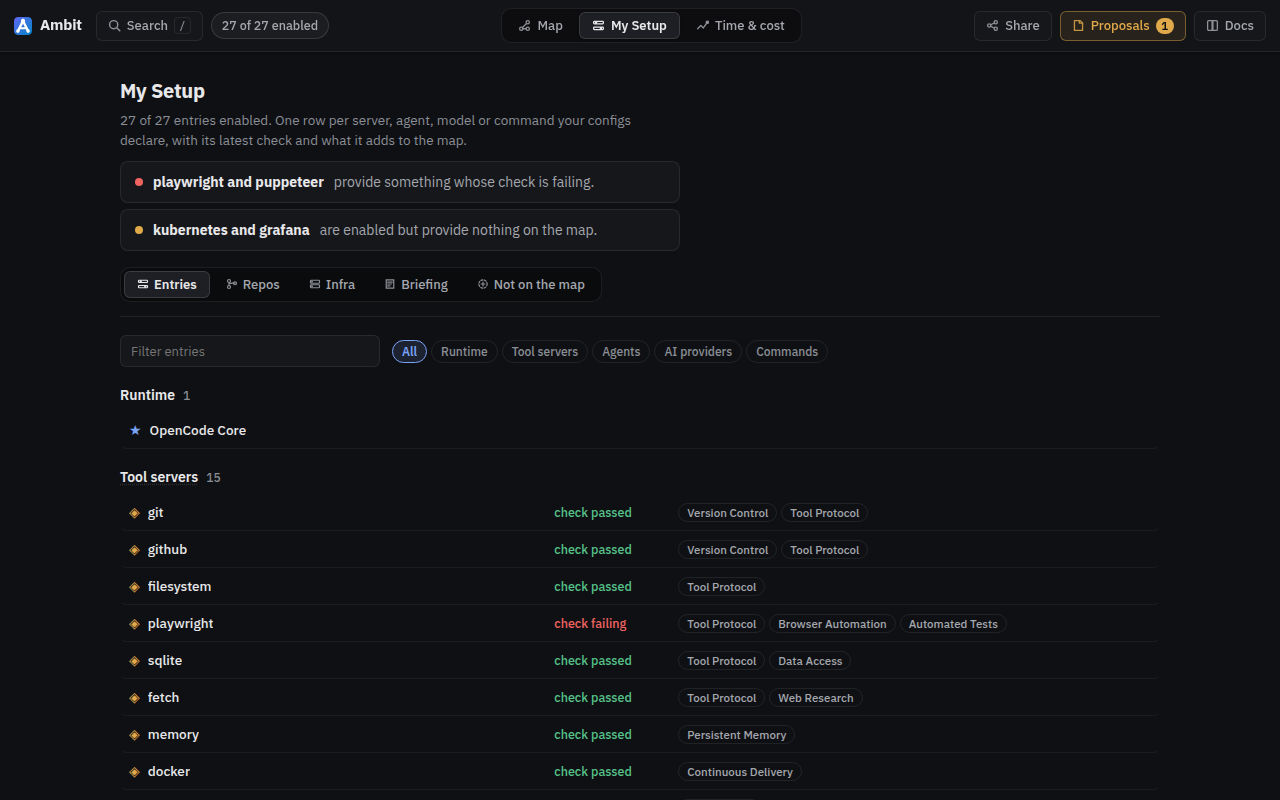The height and width of the screenshot is (800, 1280).
Task: Click the 27 of 27 enabled pill
Action: [270, 26]
